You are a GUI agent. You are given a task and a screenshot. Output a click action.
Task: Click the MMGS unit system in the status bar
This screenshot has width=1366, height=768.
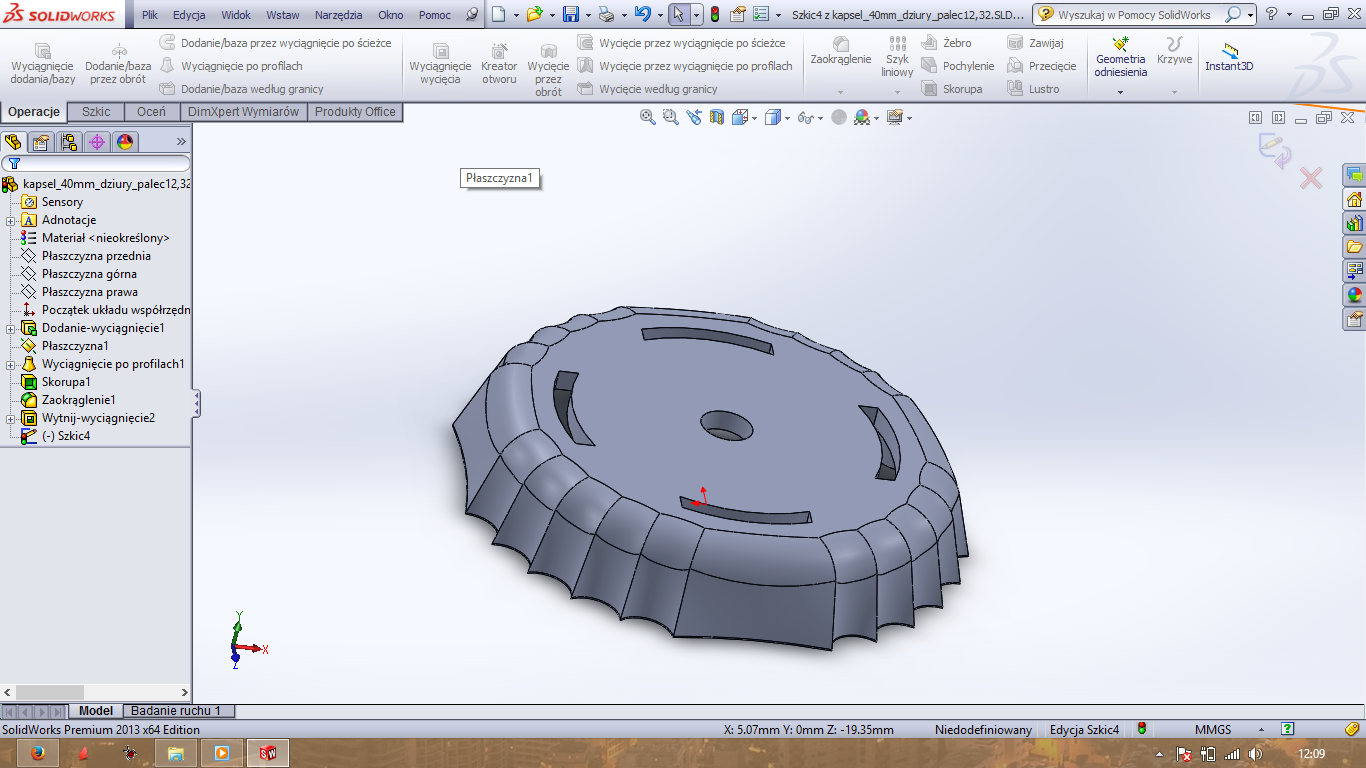[1213, 730]
